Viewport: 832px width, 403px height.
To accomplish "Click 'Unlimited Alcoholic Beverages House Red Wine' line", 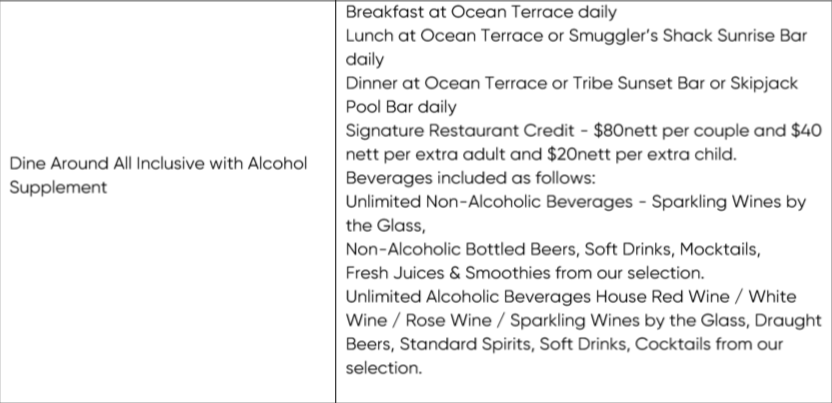I will 571,296.
